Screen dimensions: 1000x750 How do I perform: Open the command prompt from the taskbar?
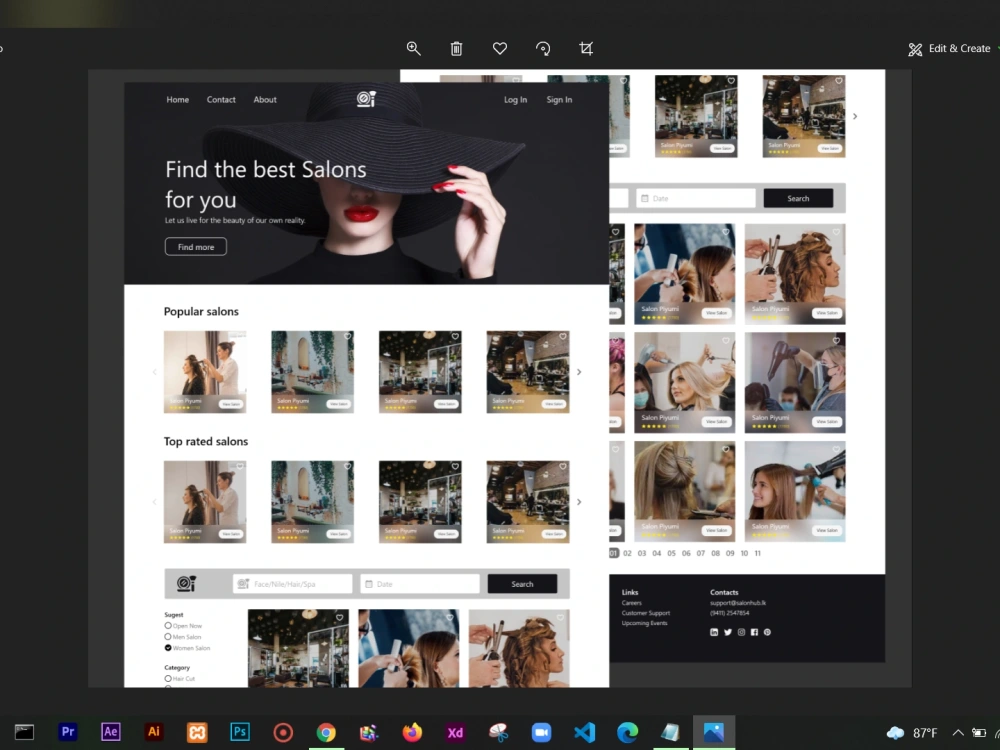tap(24, 732)
